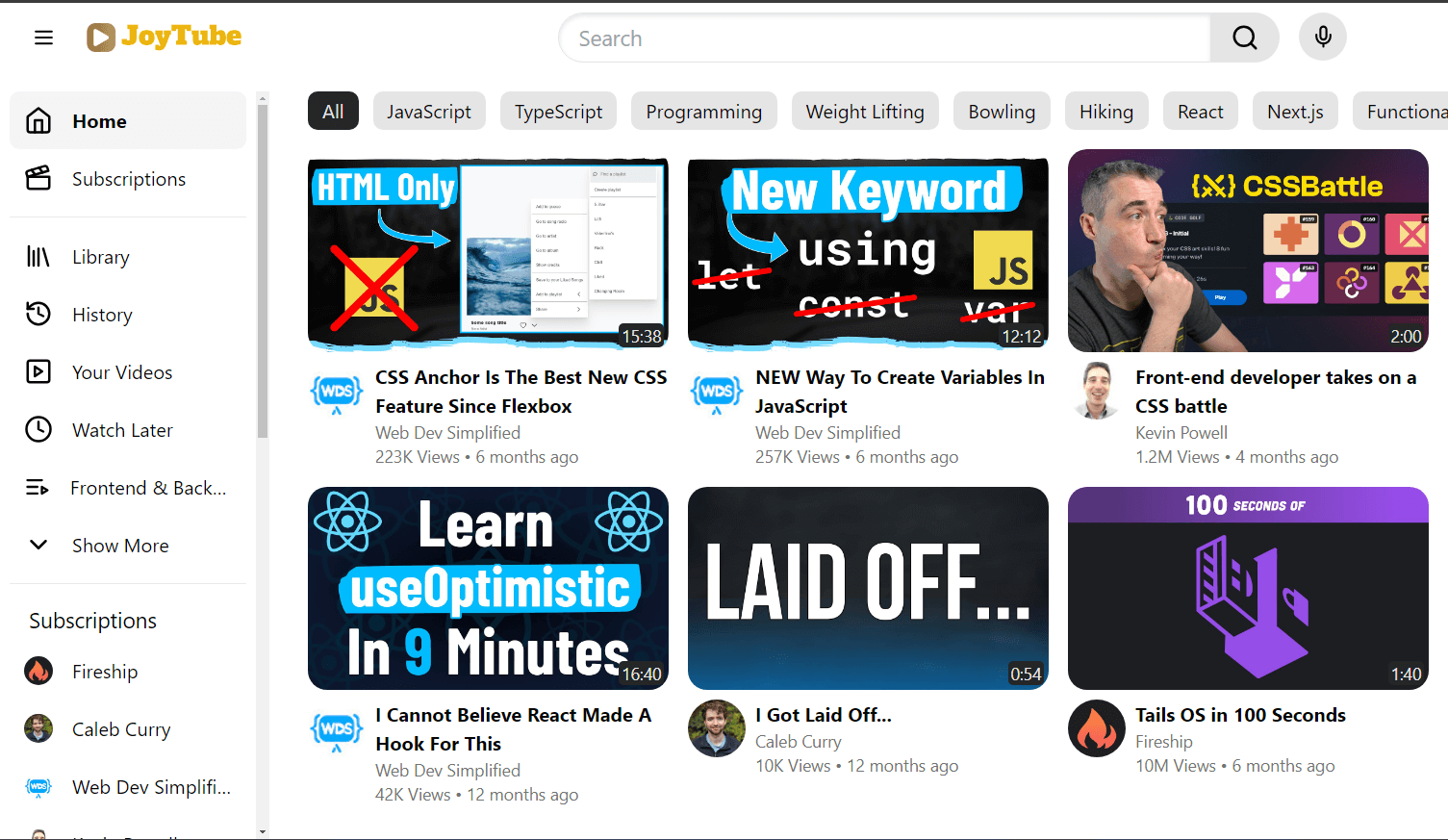Open 100 Seconds Tails OS thumbnail
Viewport: 1448px width, 840px height.
click(x=1248, y=588)
